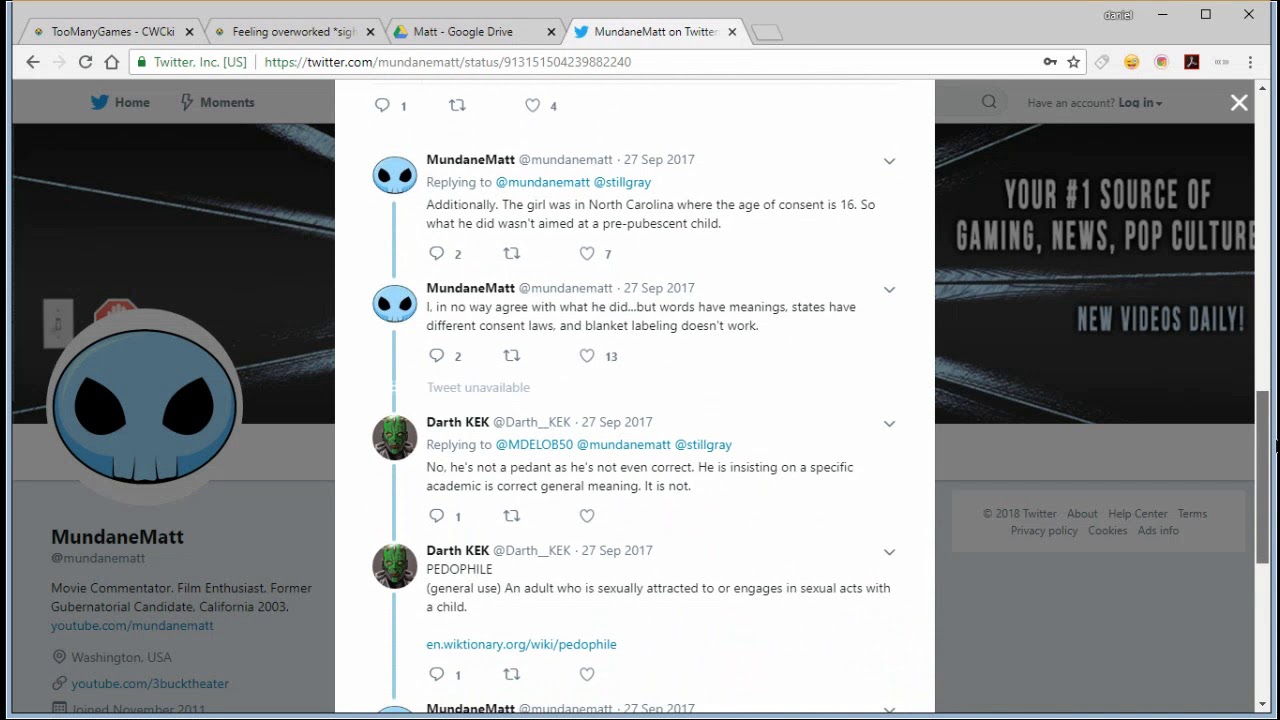
Task: Open dropdown for Darth KEK's PEDOPHILE tweet
Action: (889, 552)
